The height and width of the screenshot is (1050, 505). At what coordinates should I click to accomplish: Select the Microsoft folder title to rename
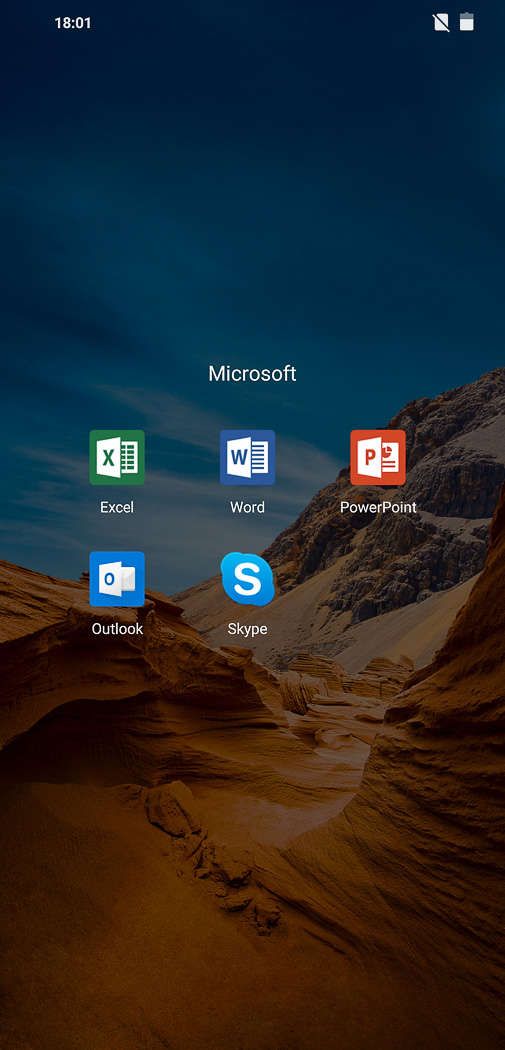[x=252, y=374]
